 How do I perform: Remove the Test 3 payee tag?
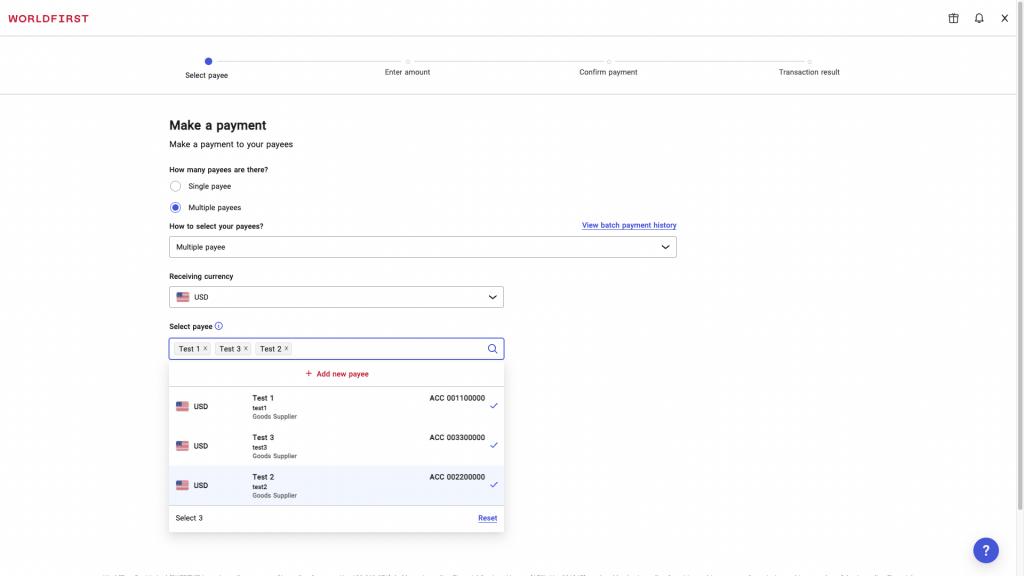coord(246,349)
